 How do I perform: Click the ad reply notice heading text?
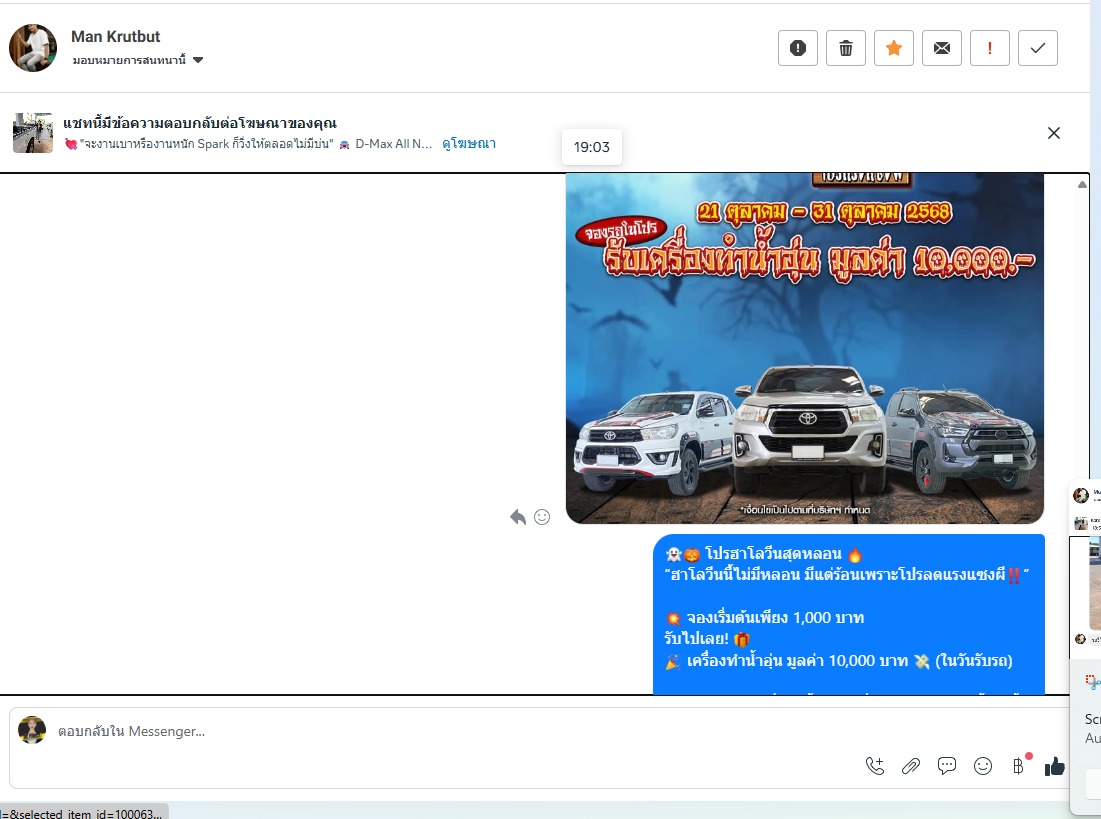200,124
